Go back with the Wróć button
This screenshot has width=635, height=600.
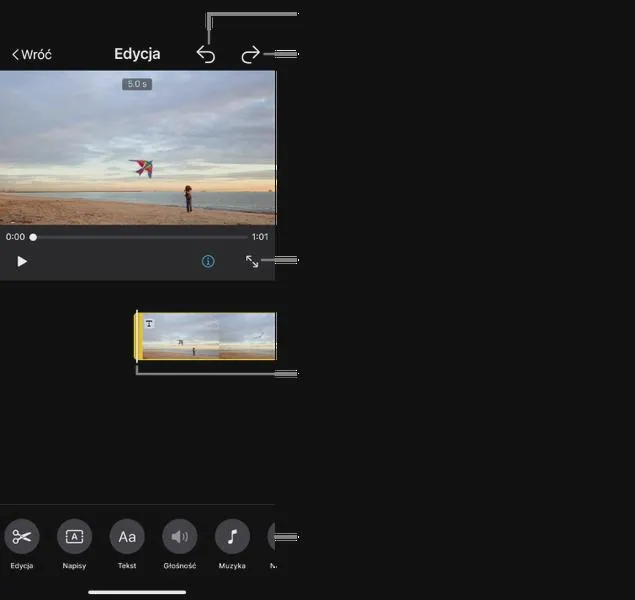32,54
